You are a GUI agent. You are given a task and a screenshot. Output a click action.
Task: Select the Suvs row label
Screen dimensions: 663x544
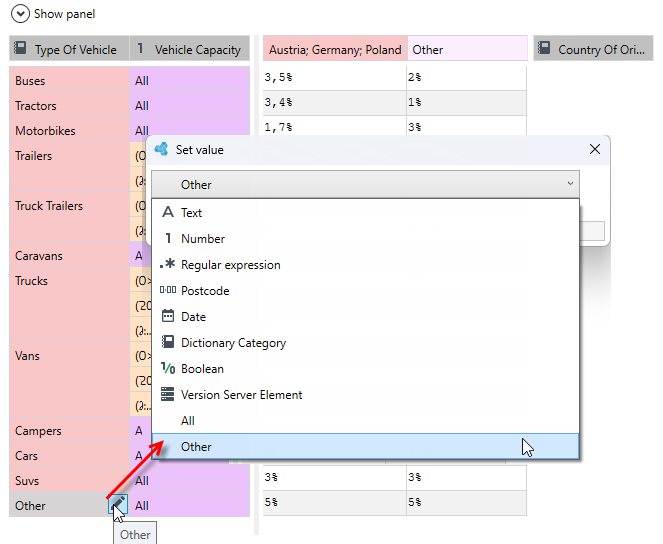pyautogui.click(x=27, y=481)
